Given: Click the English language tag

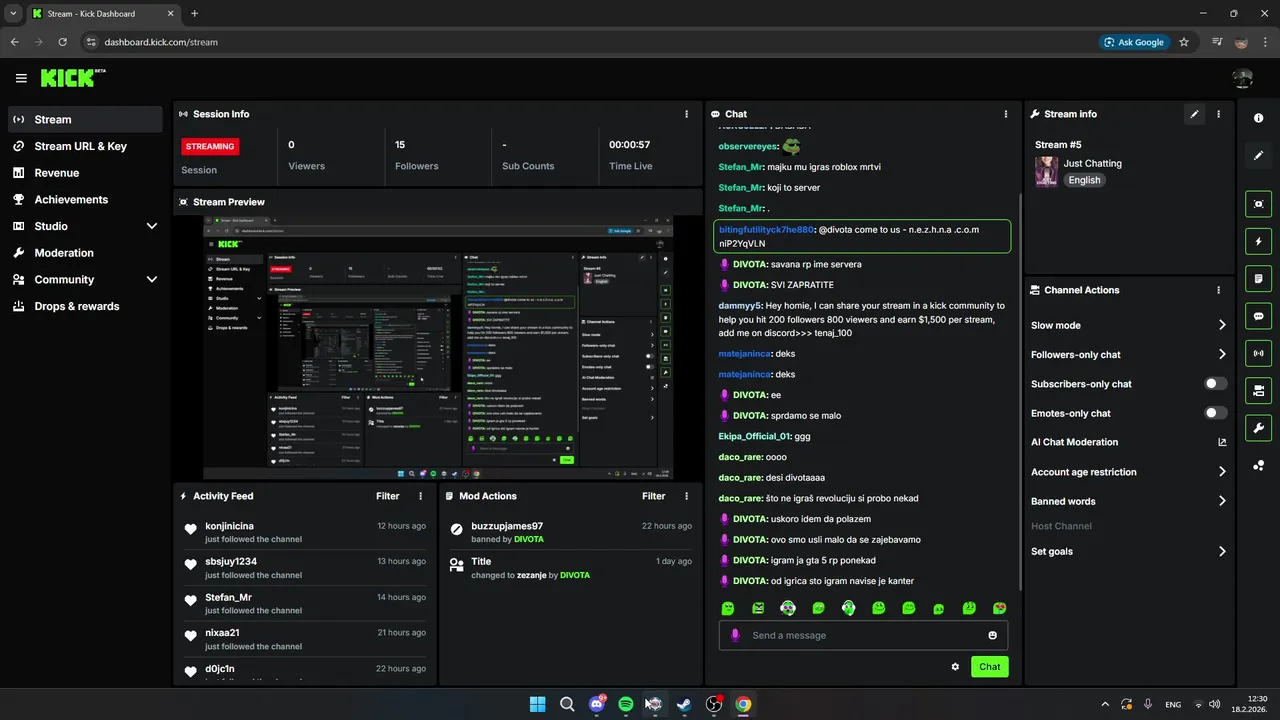Looking at the screenshot, I should 1084,180.
